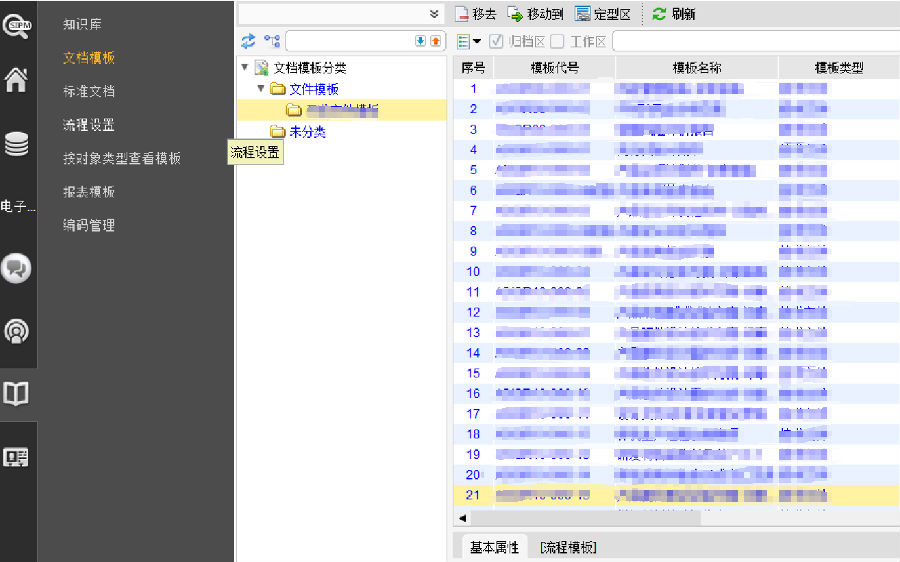The image size is (900, 562).
Task: Select the 未分类 folder
Action: [x=307, y=132]
